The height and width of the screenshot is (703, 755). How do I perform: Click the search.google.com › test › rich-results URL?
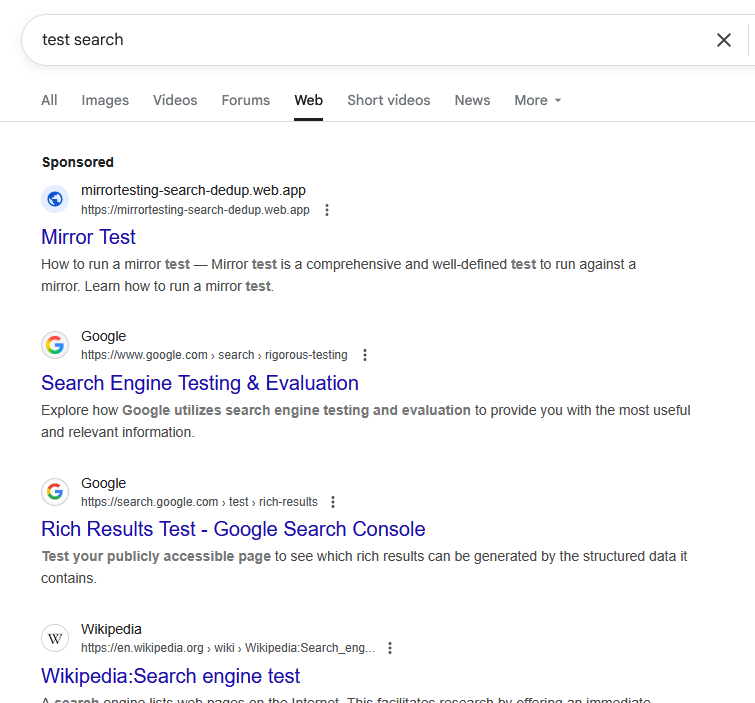[199, 502]
